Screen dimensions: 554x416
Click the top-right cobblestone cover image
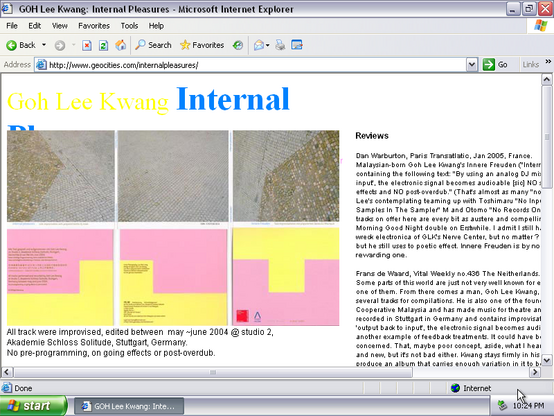pyautogui.click(x=286, y=176)
